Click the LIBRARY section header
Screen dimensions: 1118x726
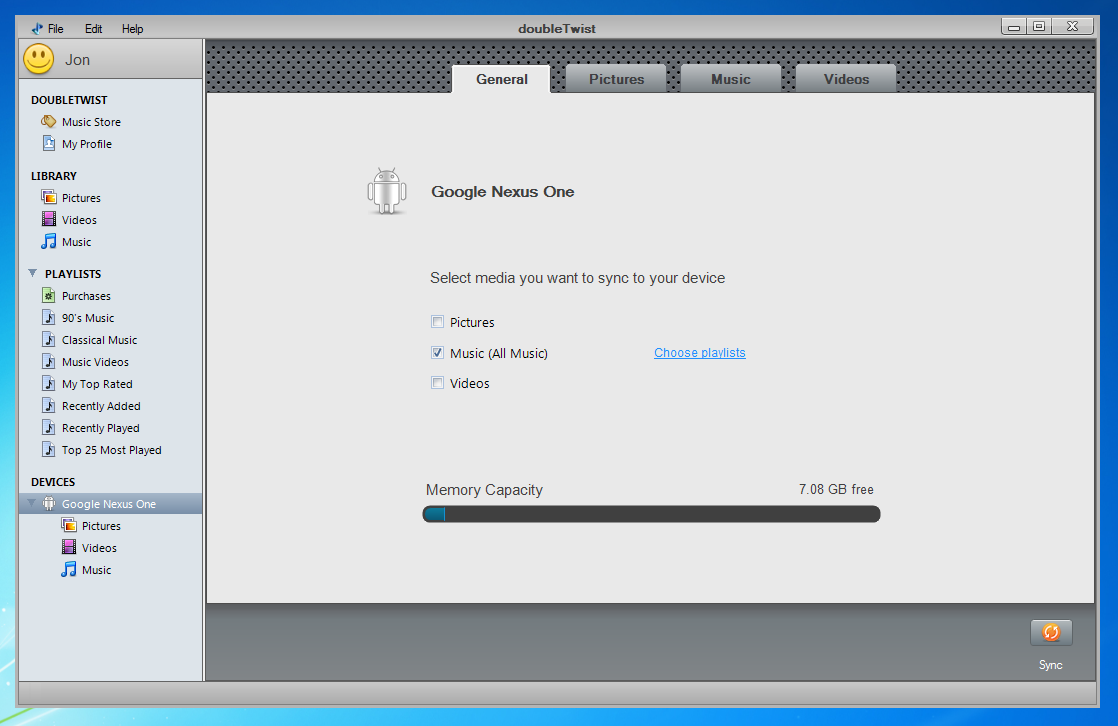click(x=53, y=175)
